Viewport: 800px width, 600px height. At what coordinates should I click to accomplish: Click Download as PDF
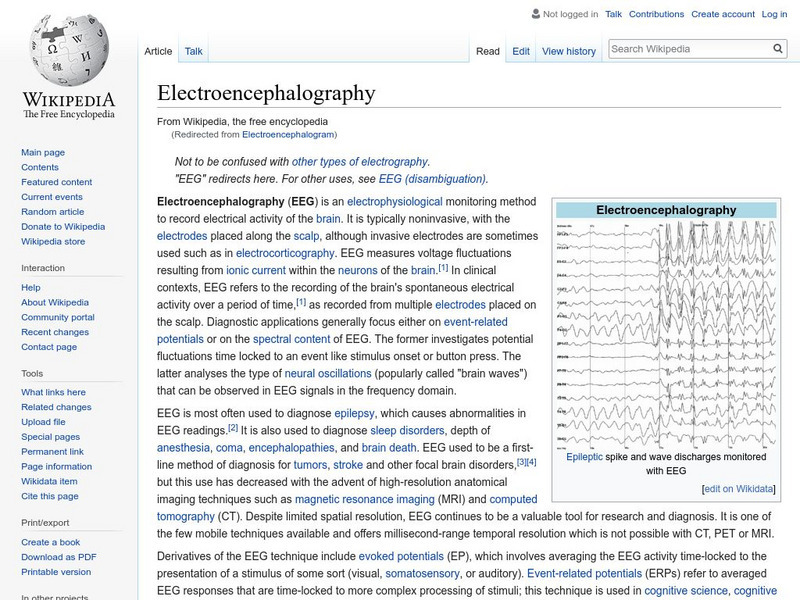[59, 557]
